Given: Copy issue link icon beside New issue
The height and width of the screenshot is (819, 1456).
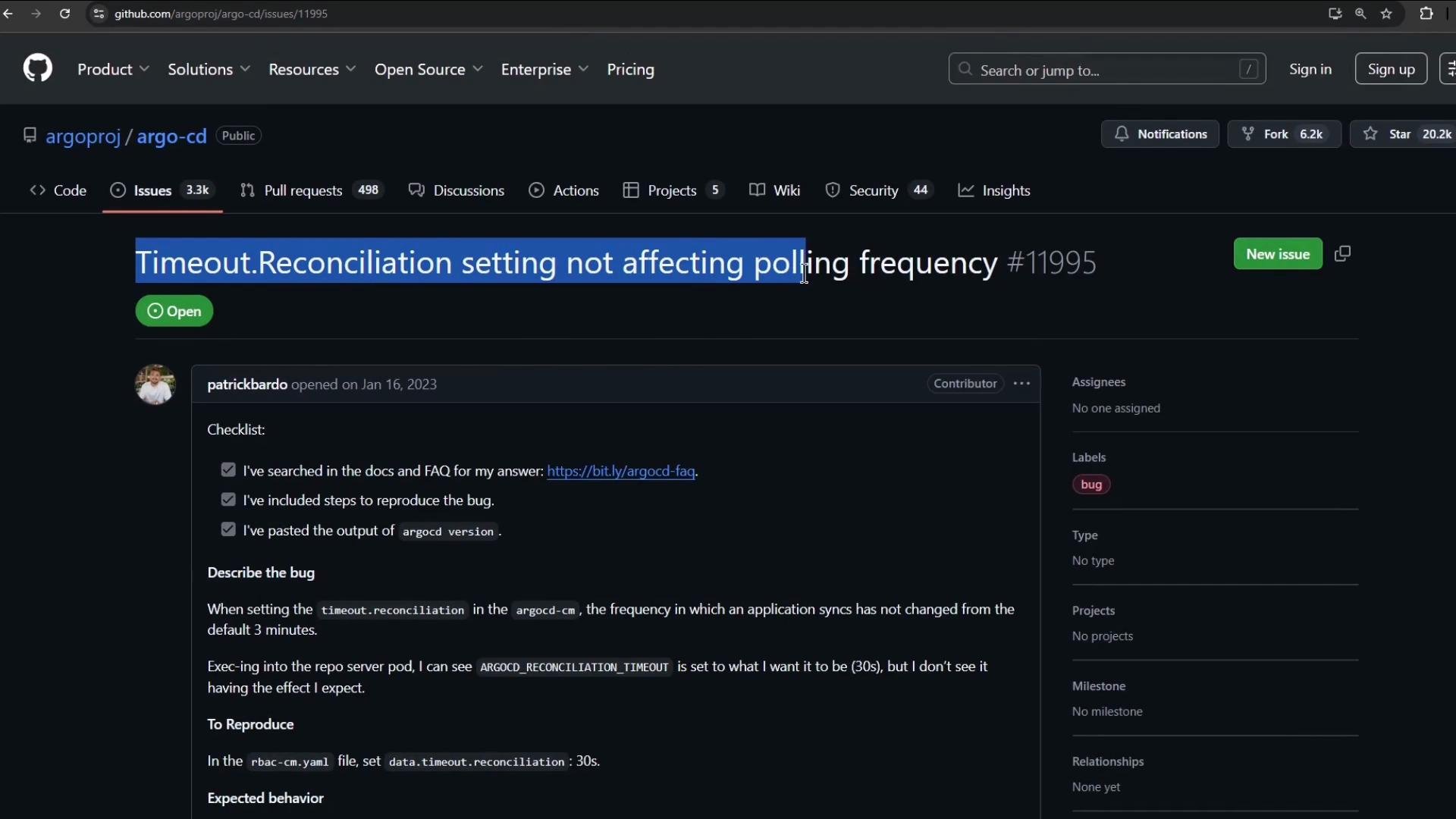Looking at the screenshot, I should click(x=1342, y=254).
